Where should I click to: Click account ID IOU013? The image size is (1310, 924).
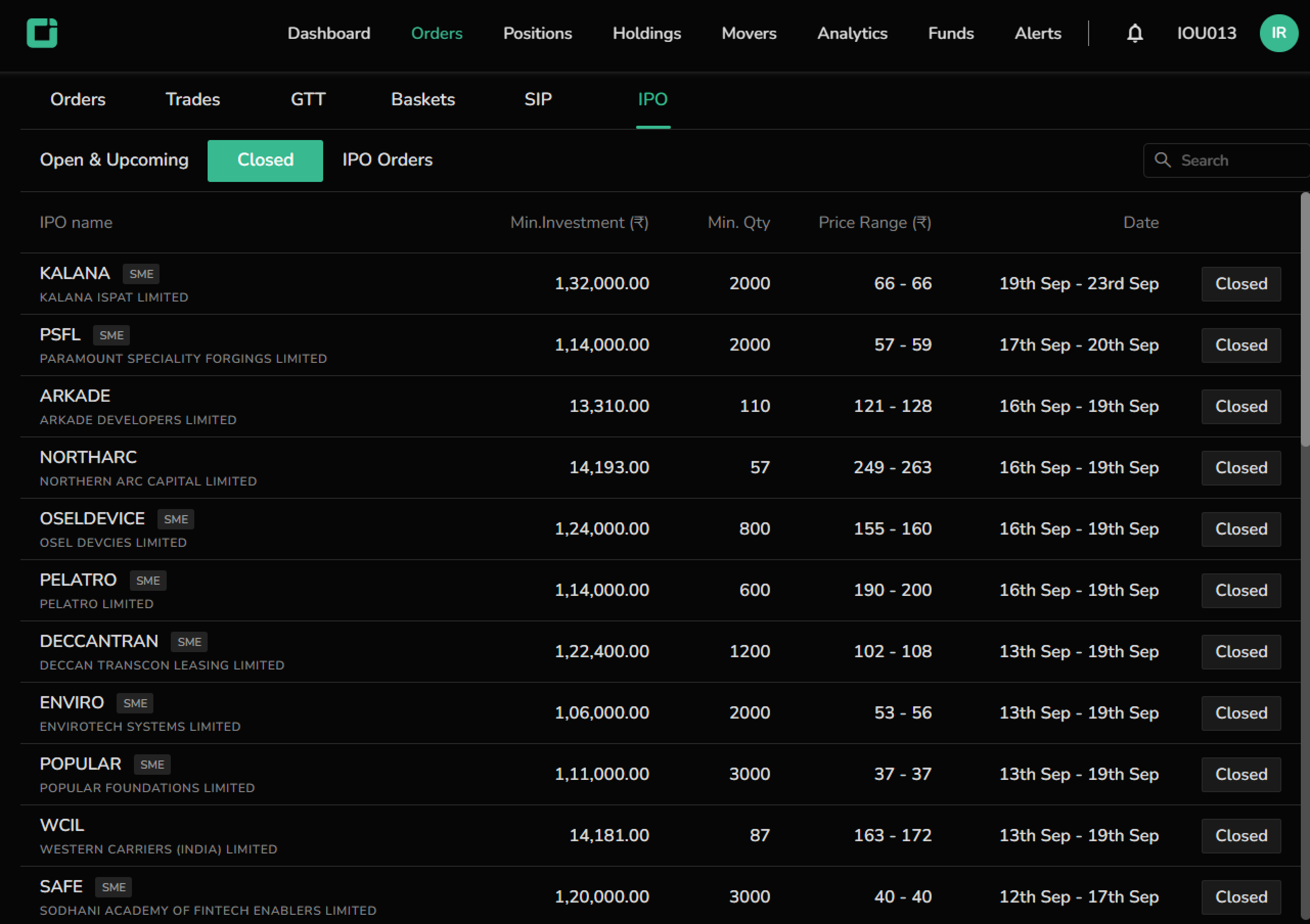pyautogui.click(x=1206, y=33)
